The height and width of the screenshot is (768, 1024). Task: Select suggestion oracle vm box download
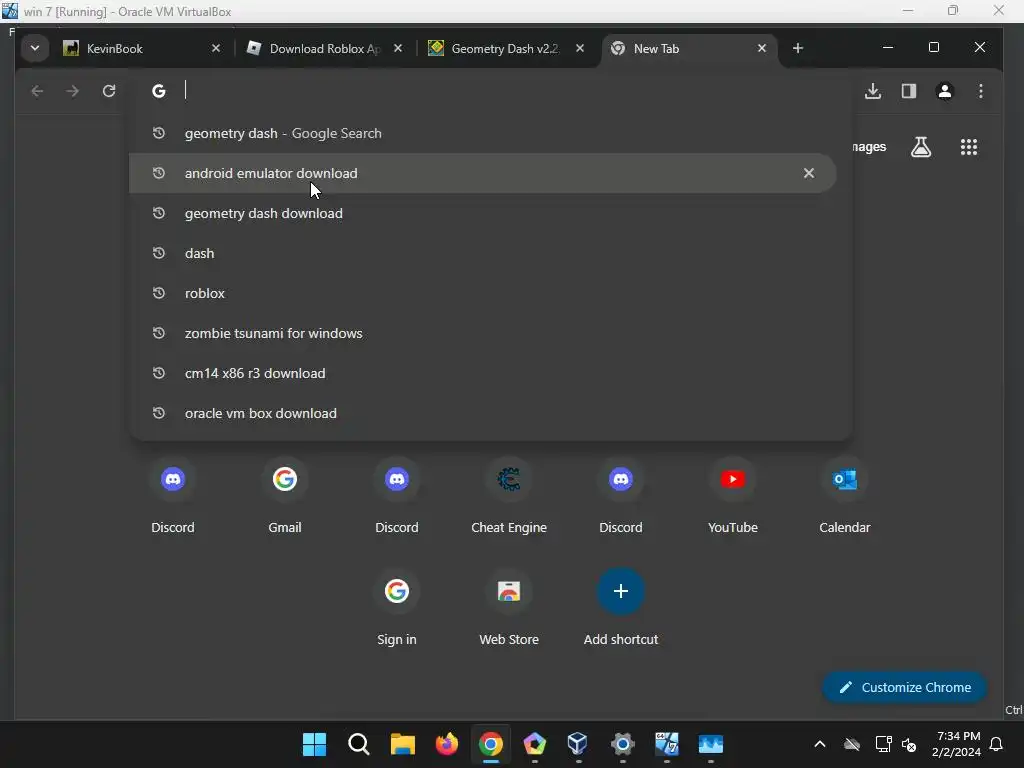pyautogui.click(x=483, y=413)
